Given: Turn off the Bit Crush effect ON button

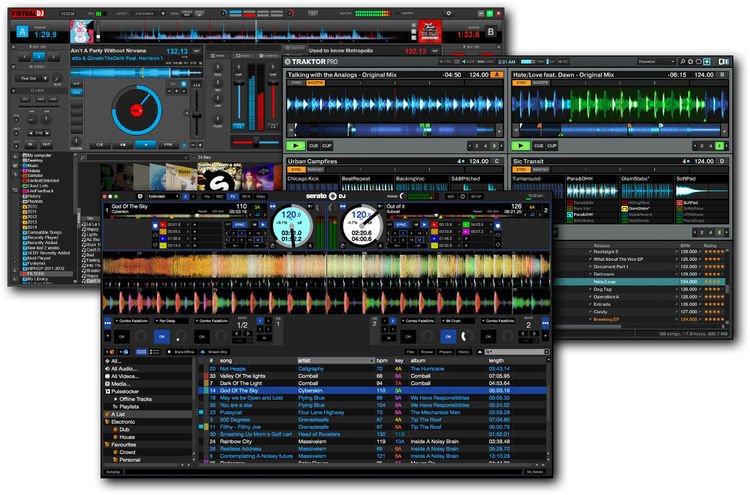Looking at the screenshot, I should 448,337.
